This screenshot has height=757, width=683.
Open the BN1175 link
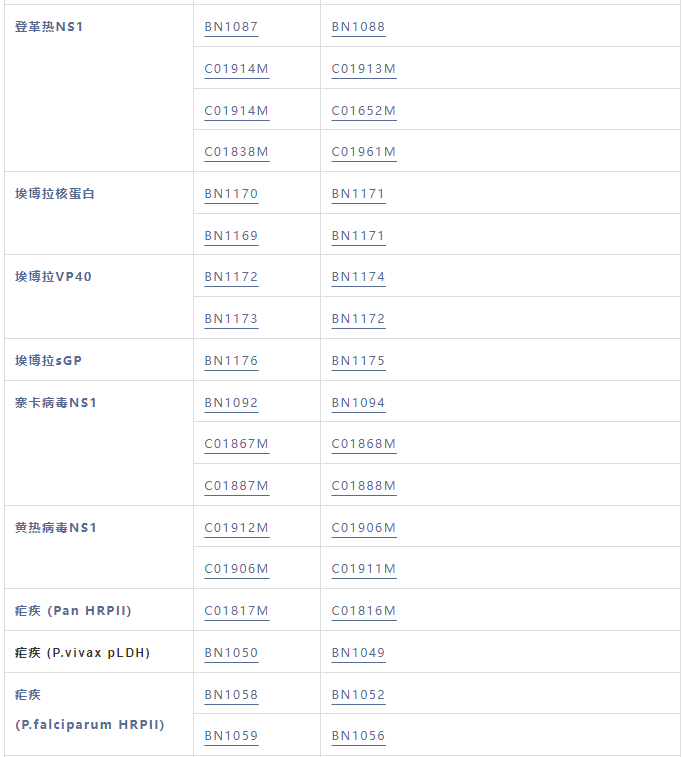358,361
